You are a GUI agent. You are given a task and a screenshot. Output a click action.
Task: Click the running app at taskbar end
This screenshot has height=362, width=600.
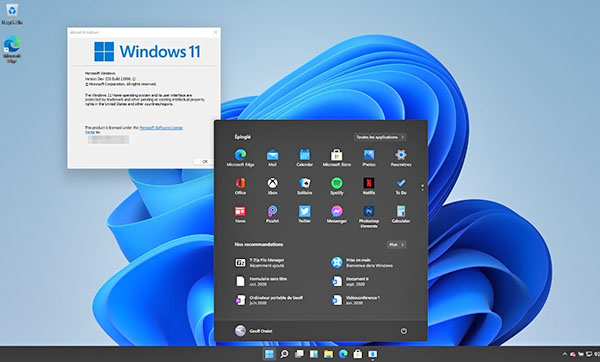[x=372, y=354]
